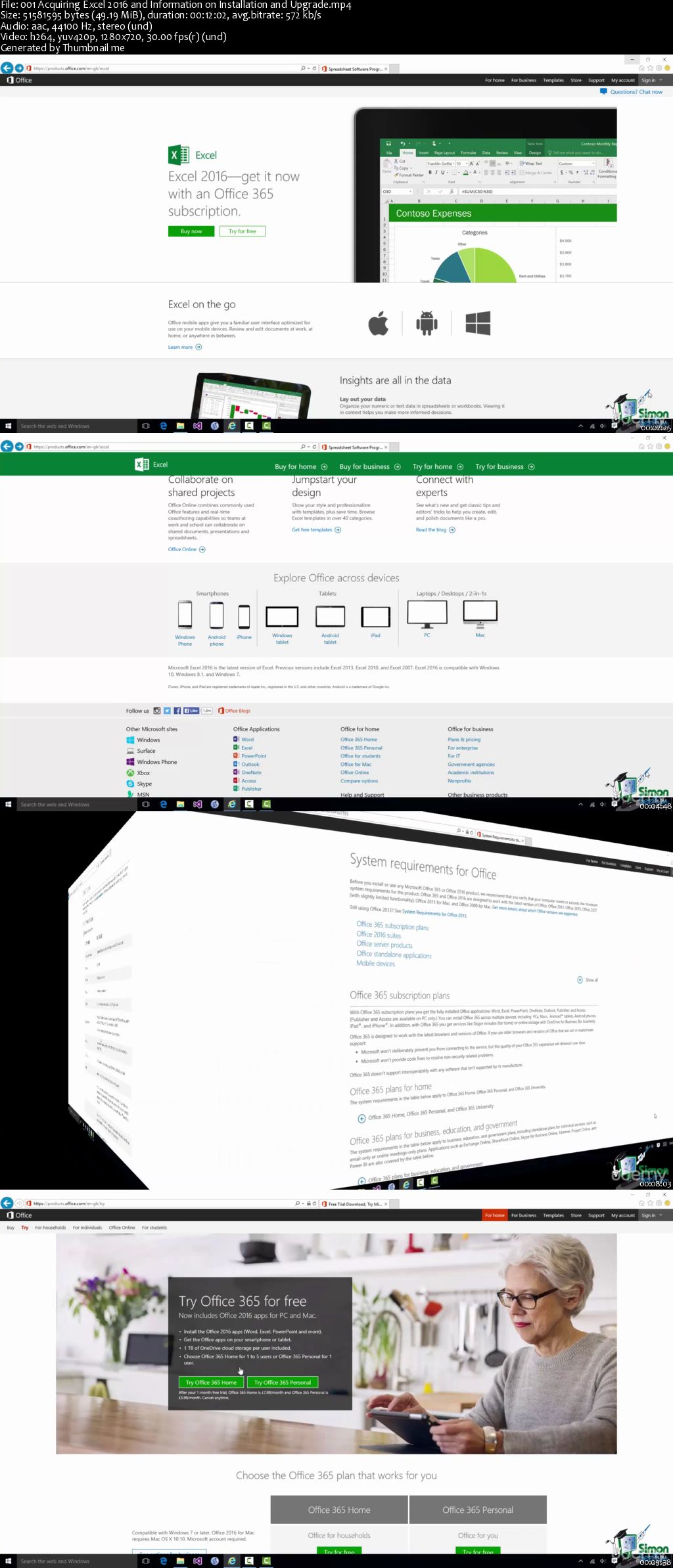
Task: Click the Skype icon in Other Microsoft sites
Action: click(130, 784)
